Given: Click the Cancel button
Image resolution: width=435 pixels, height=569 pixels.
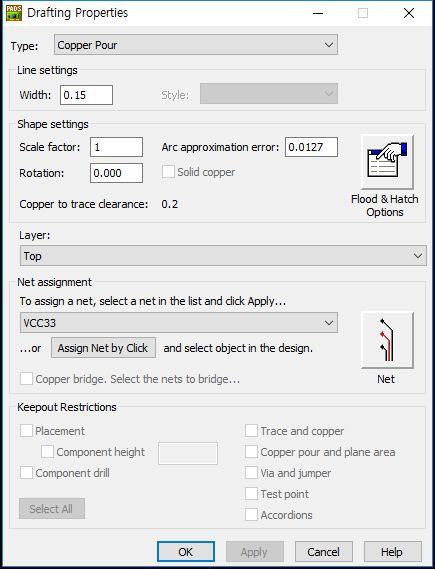Looking at the screenshot, I should click(x=324, y=552).
